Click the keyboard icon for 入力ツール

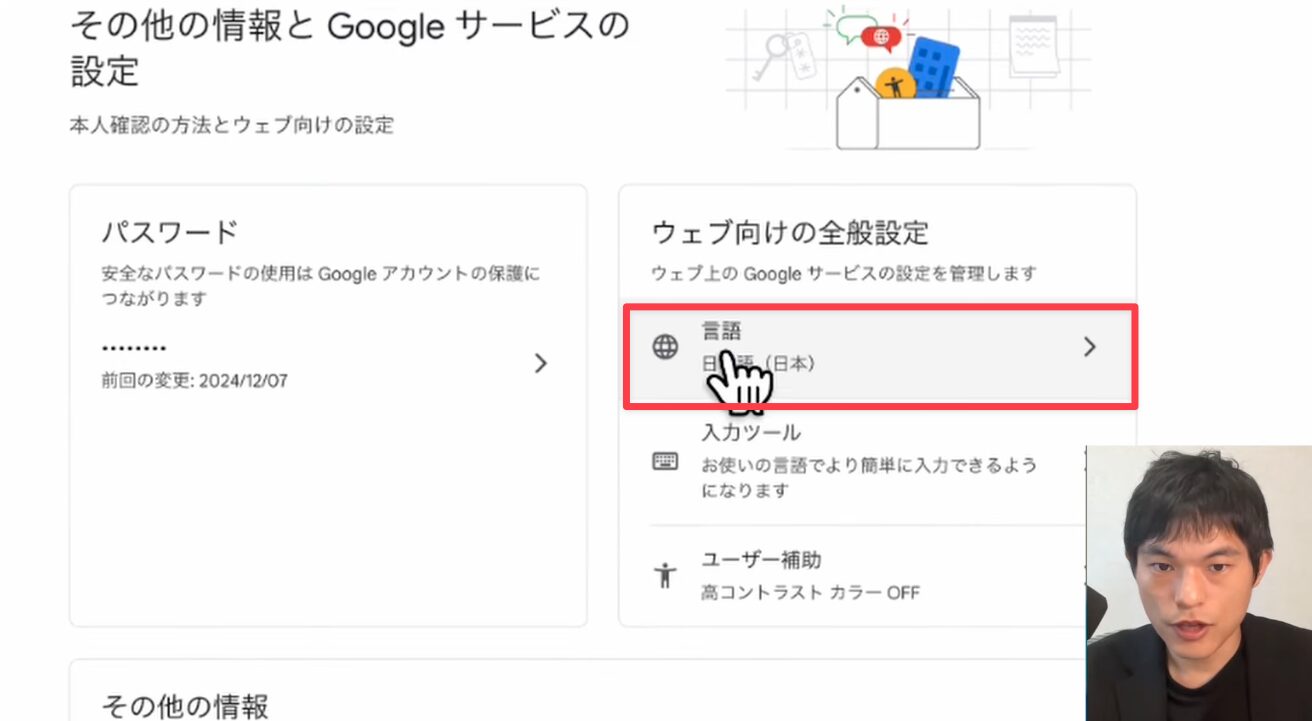(665, 462)
